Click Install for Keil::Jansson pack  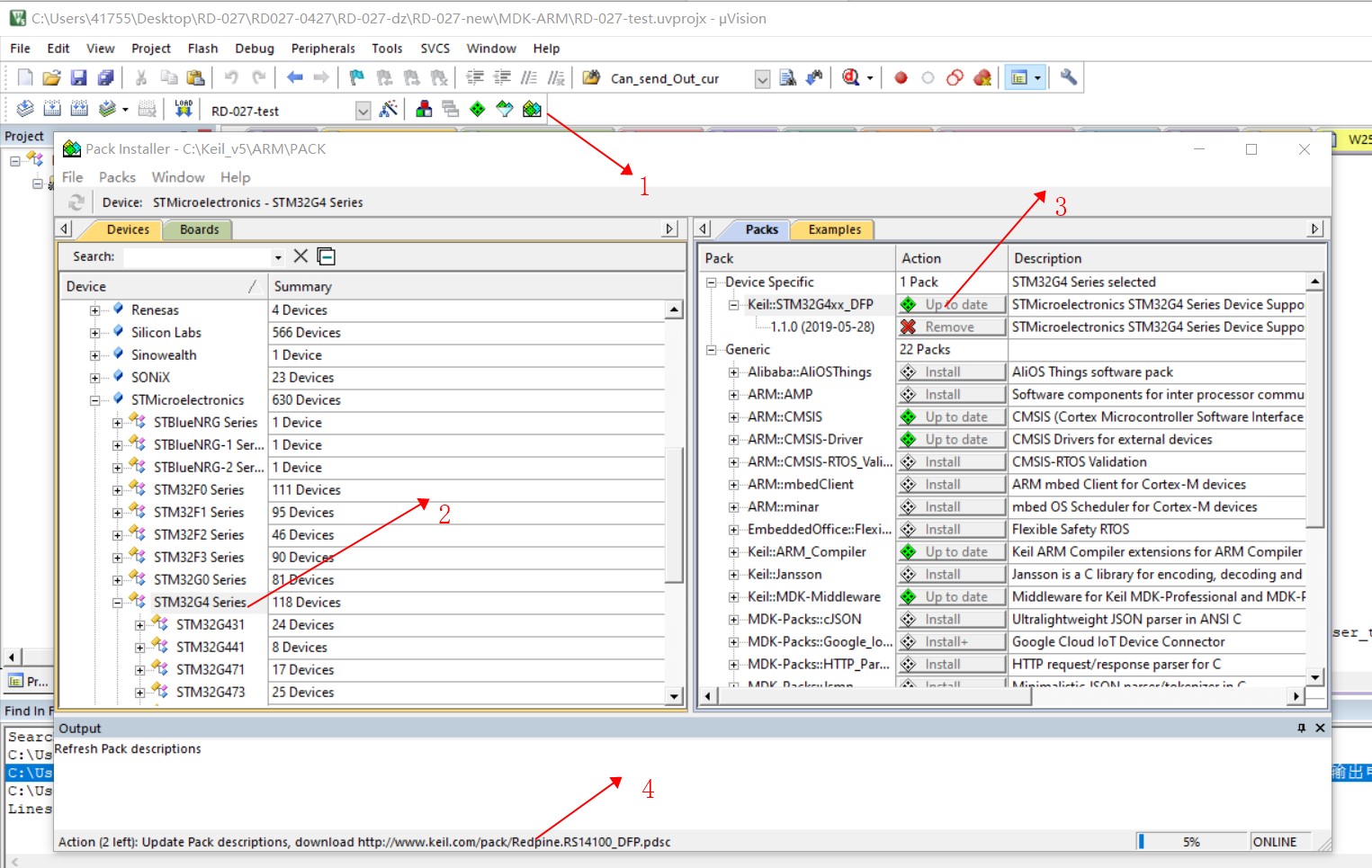coord(951,574)
